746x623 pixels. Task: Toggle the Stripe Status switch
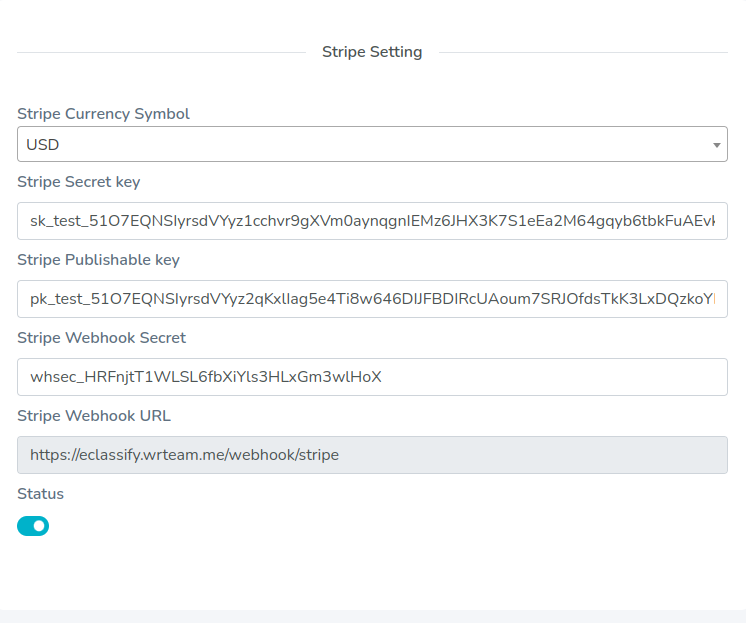point(33,526)
